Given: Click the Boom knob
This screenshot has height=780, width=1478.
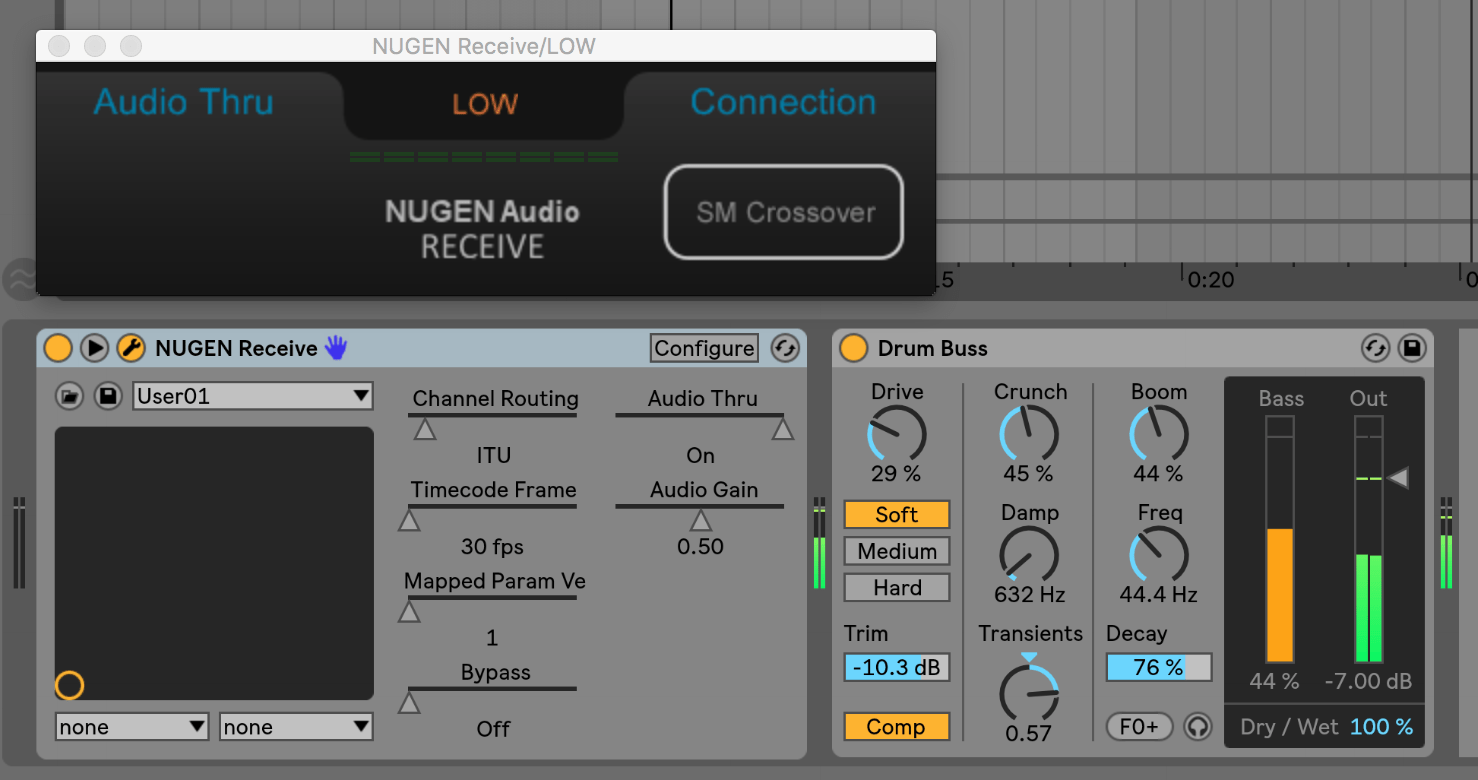Looking at the screenshot, I should [1159, 434].
